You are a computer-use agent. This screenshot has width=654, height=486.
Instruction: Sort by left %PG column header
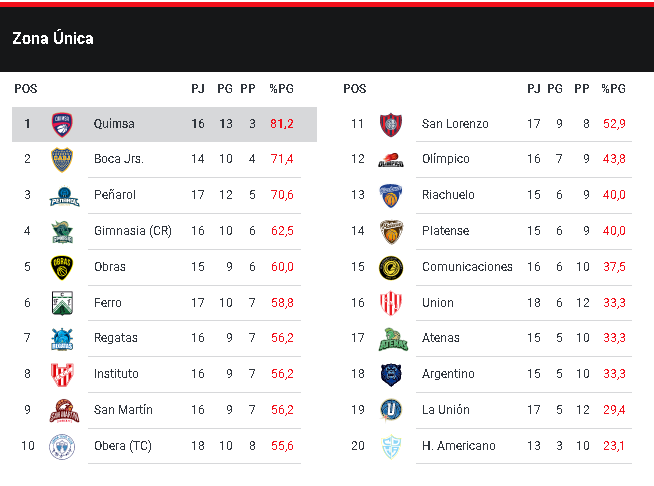(281, 89)
